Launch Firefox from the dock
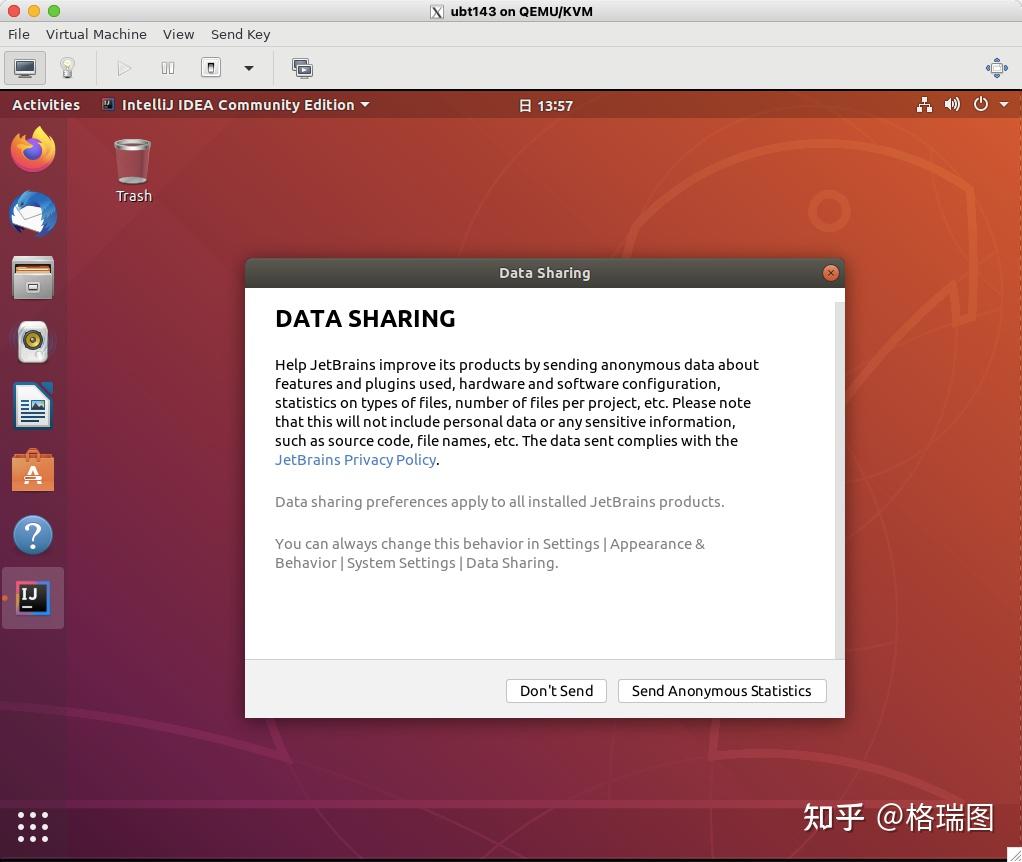1022x862 pixels. click(x=33, y=149)
